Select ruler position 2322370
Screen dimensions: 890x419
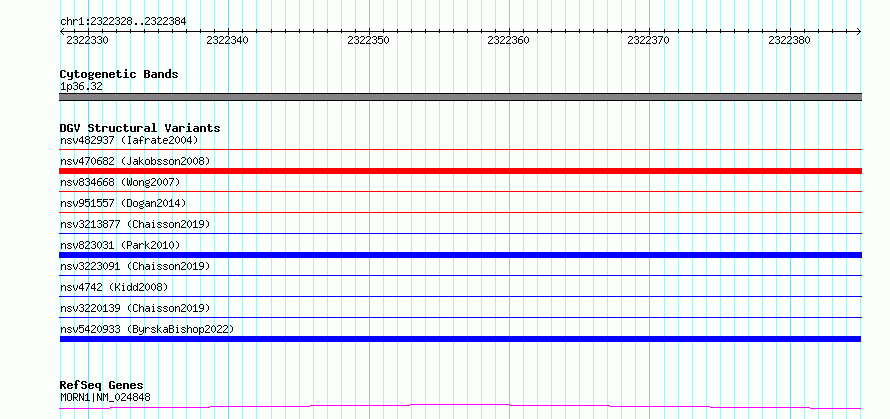coord(649,40)
